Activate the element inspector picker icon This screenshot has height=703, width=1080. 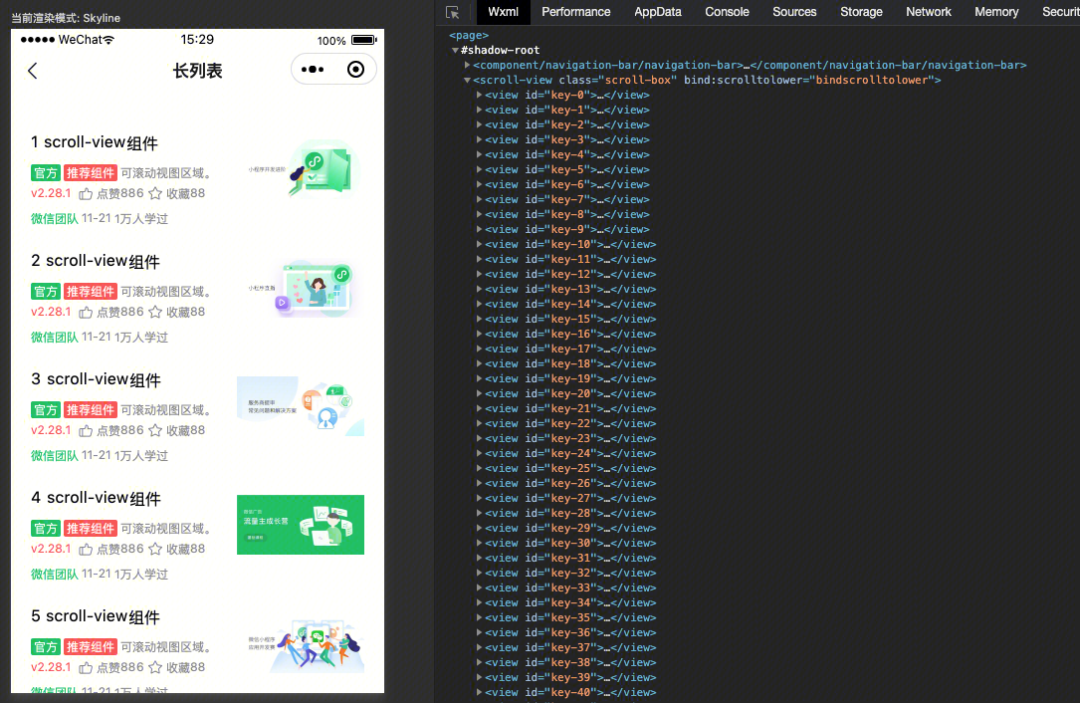453,12
